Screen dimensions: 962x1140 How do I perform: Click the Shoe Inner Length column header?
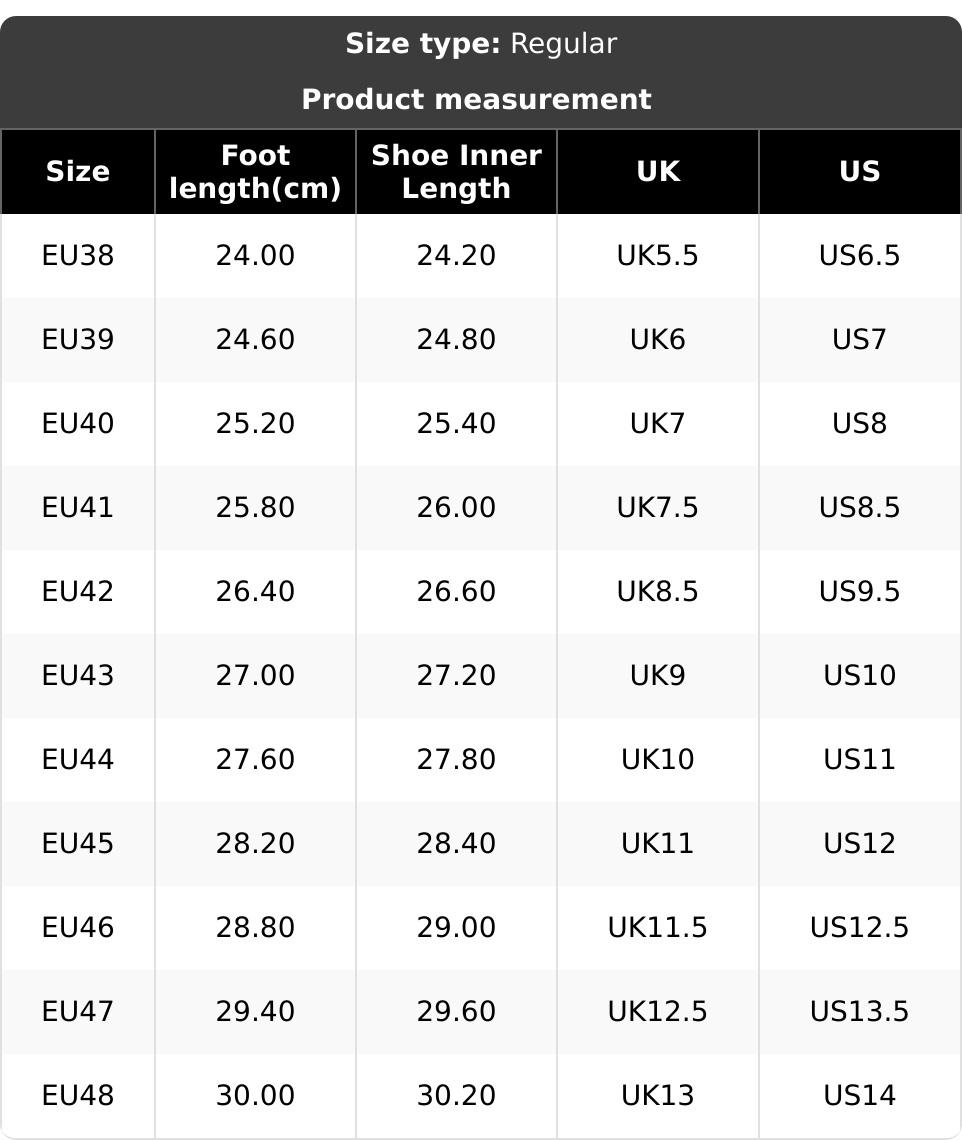pyautogui.click(x=456, y=172)
